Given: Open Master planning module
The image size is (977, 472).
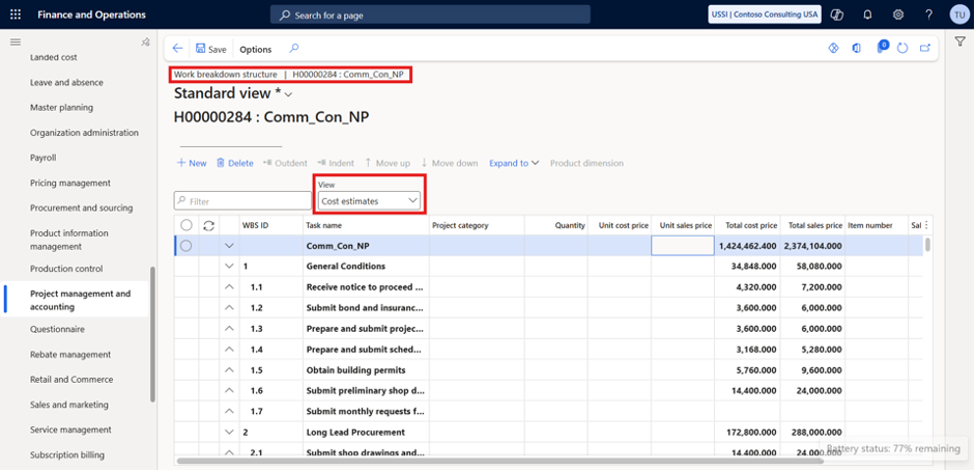Looking at the screenshot, I should tap(62, 108).
